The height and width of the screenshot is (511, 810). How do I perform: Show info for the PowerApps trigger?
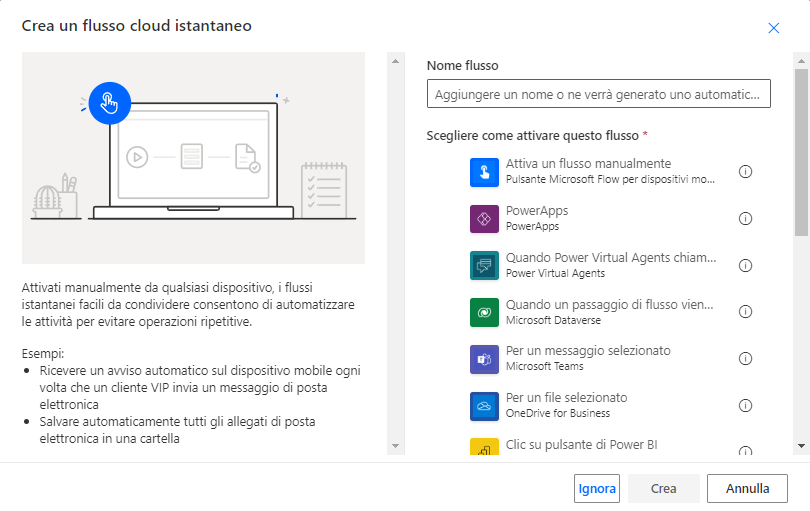click(x=745, y=219)
